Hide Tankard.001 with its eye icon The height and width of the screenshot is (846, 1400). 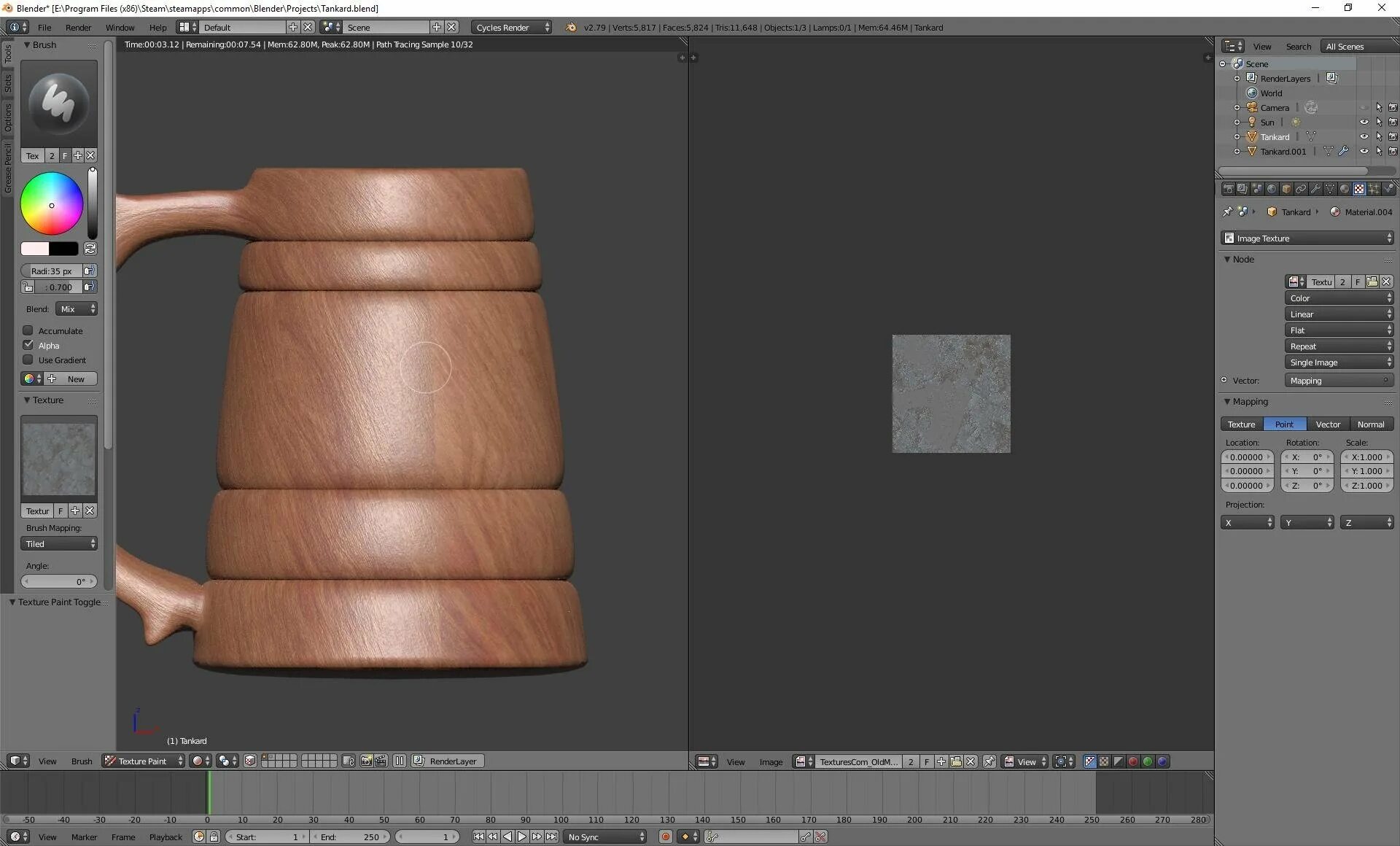[x=1364, y=152]
